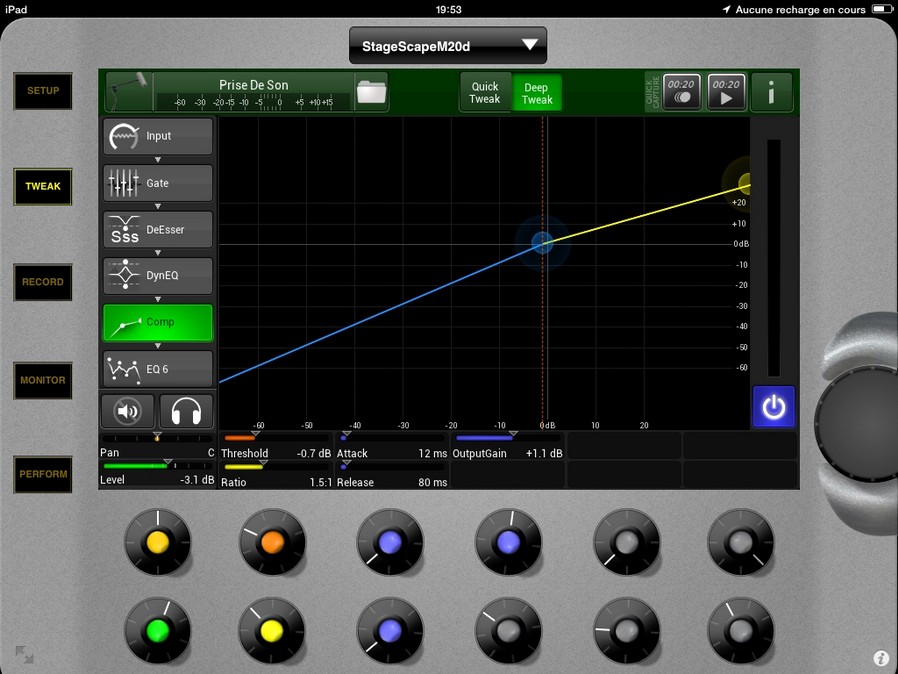Switch to Quick Tweak mode
This screenshot has height=674, width=898.
484,93
